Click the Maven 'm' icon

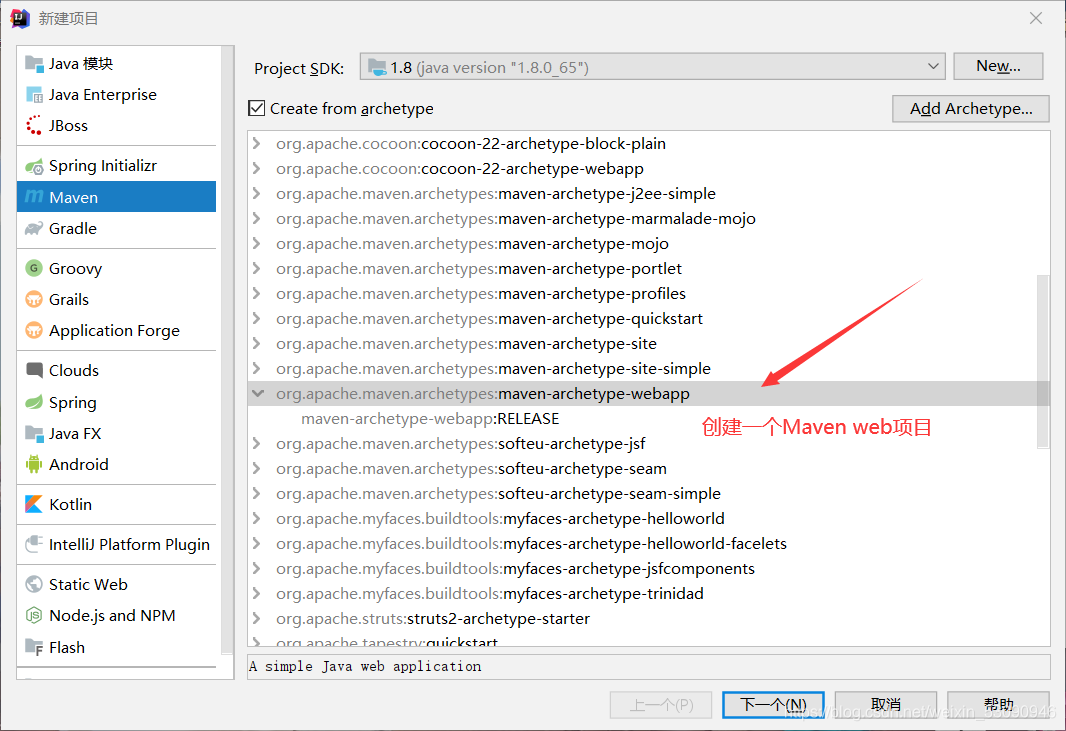(34, 197)
